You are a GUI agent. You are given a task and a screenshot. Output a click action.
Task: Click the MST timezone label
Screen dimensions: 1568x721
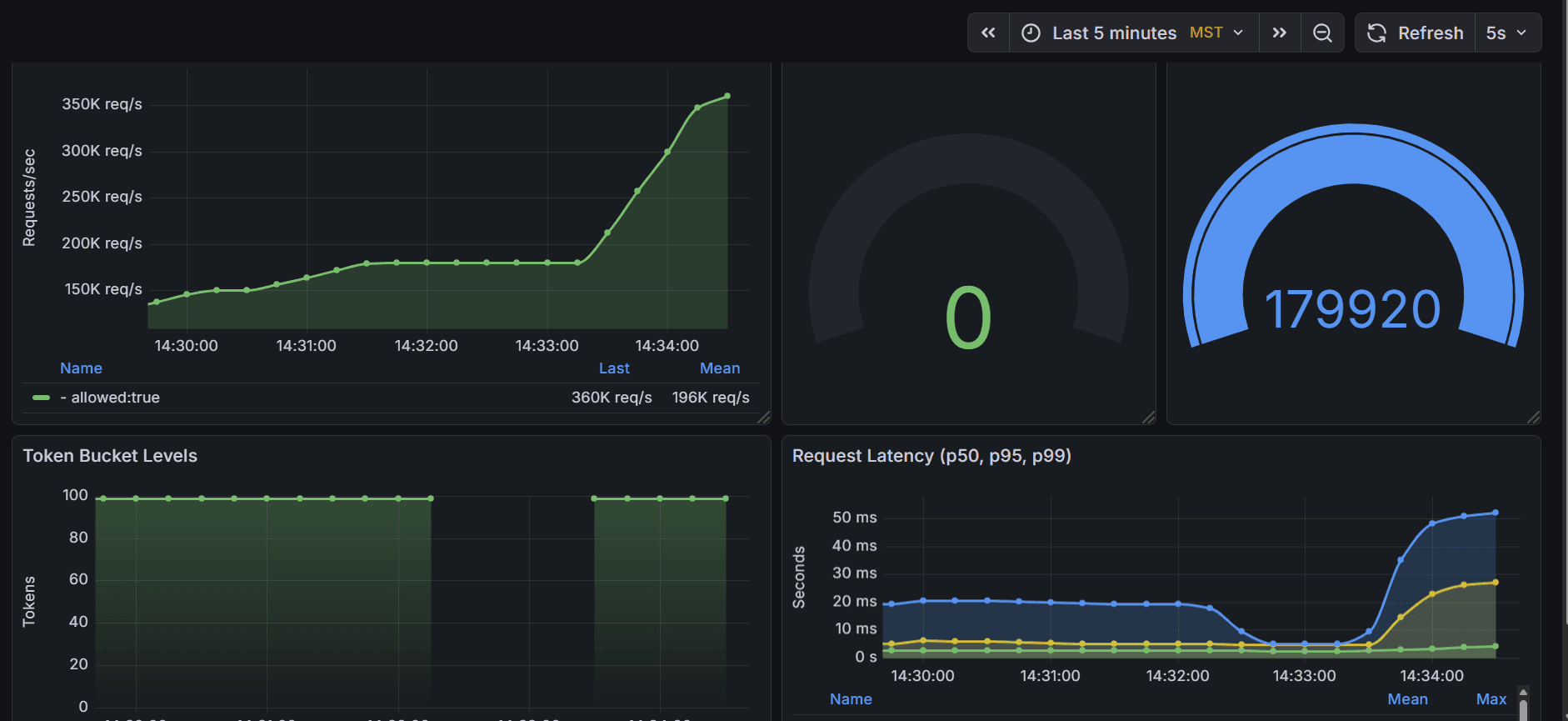pyautogui.click(x=1206, y=33)
